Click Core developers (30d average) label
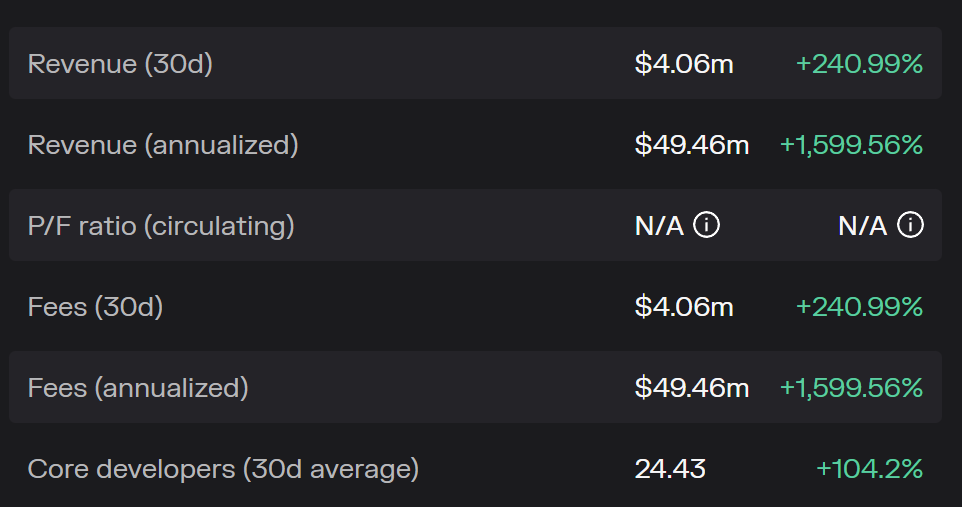This screenshot has width=962, height=507. click(x=223, y=468)
